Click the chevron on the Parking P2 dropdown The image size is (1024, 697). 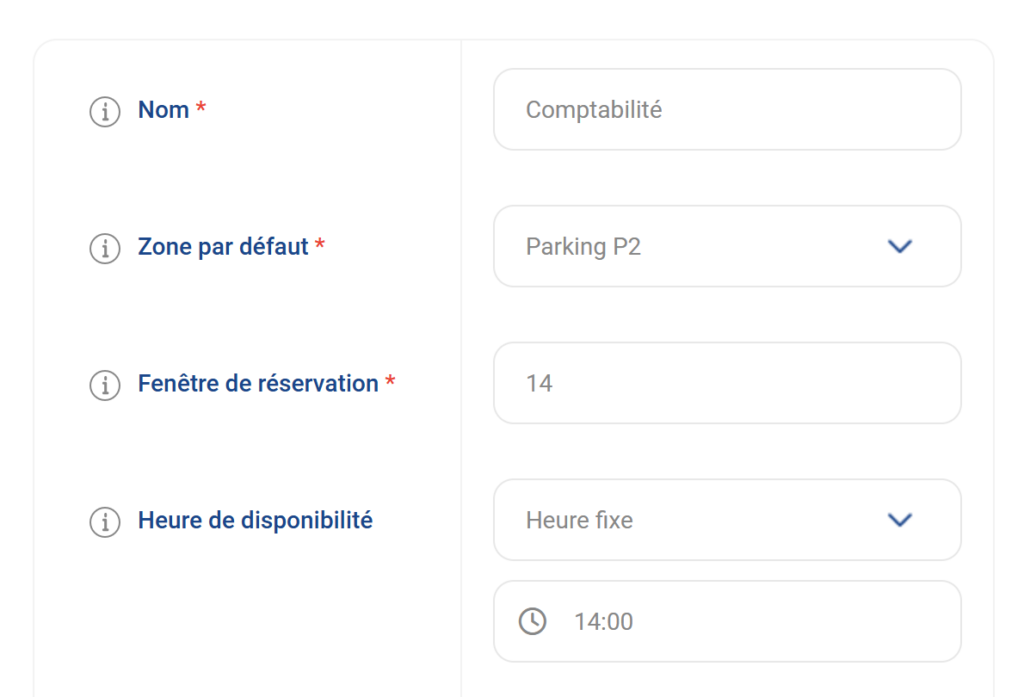click(899, 246)
